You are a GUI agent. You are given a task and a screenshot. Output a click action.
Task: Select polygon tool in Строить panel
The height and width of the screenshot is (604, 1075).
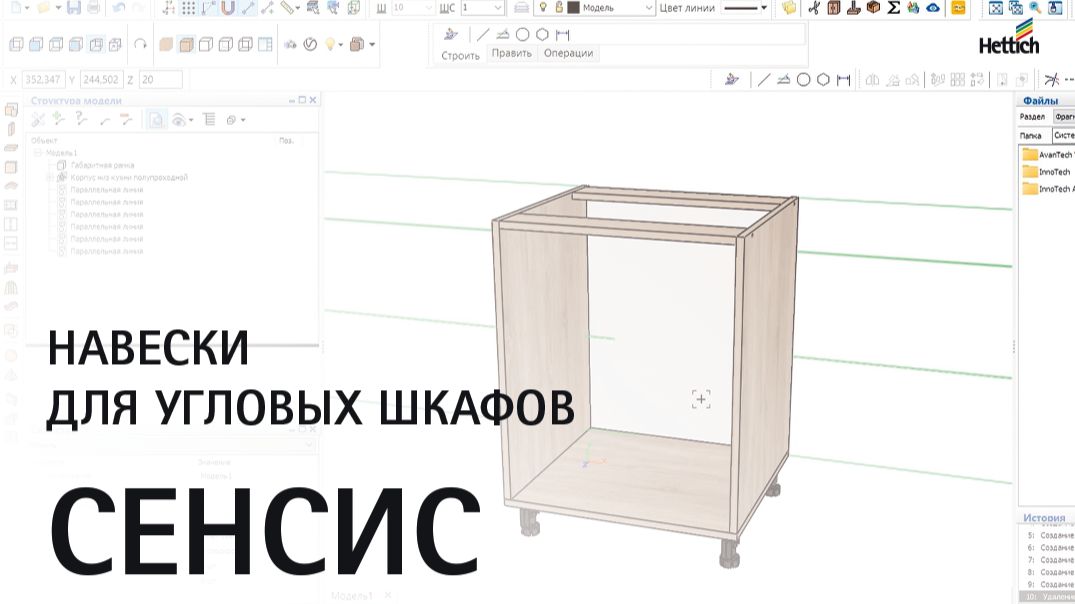(542, 34)
